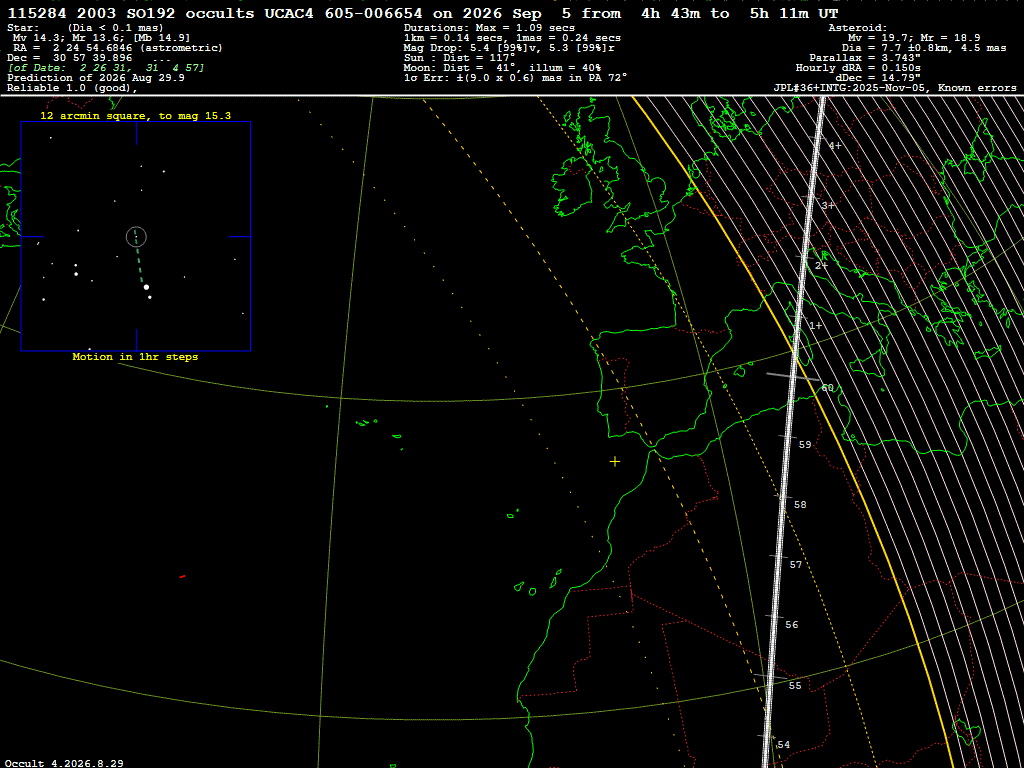Click the Madeira island outline
The image size is (1024, 768).
point(513,513)
